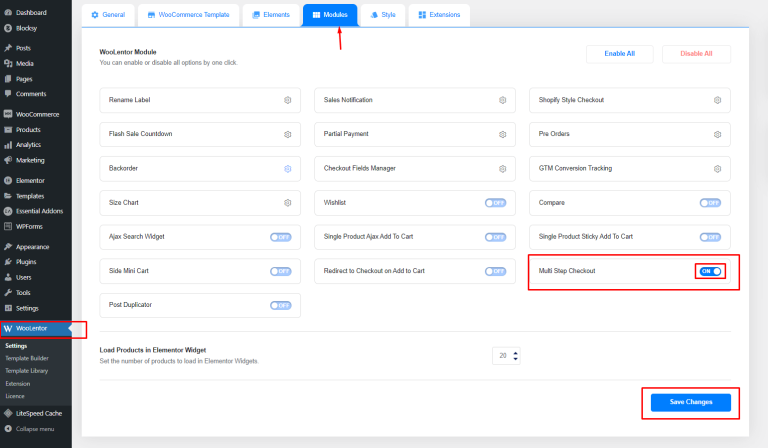Toggle the Side Mini Cart switch
Viewport: 768px width, 448px height.
click(281, 271)
